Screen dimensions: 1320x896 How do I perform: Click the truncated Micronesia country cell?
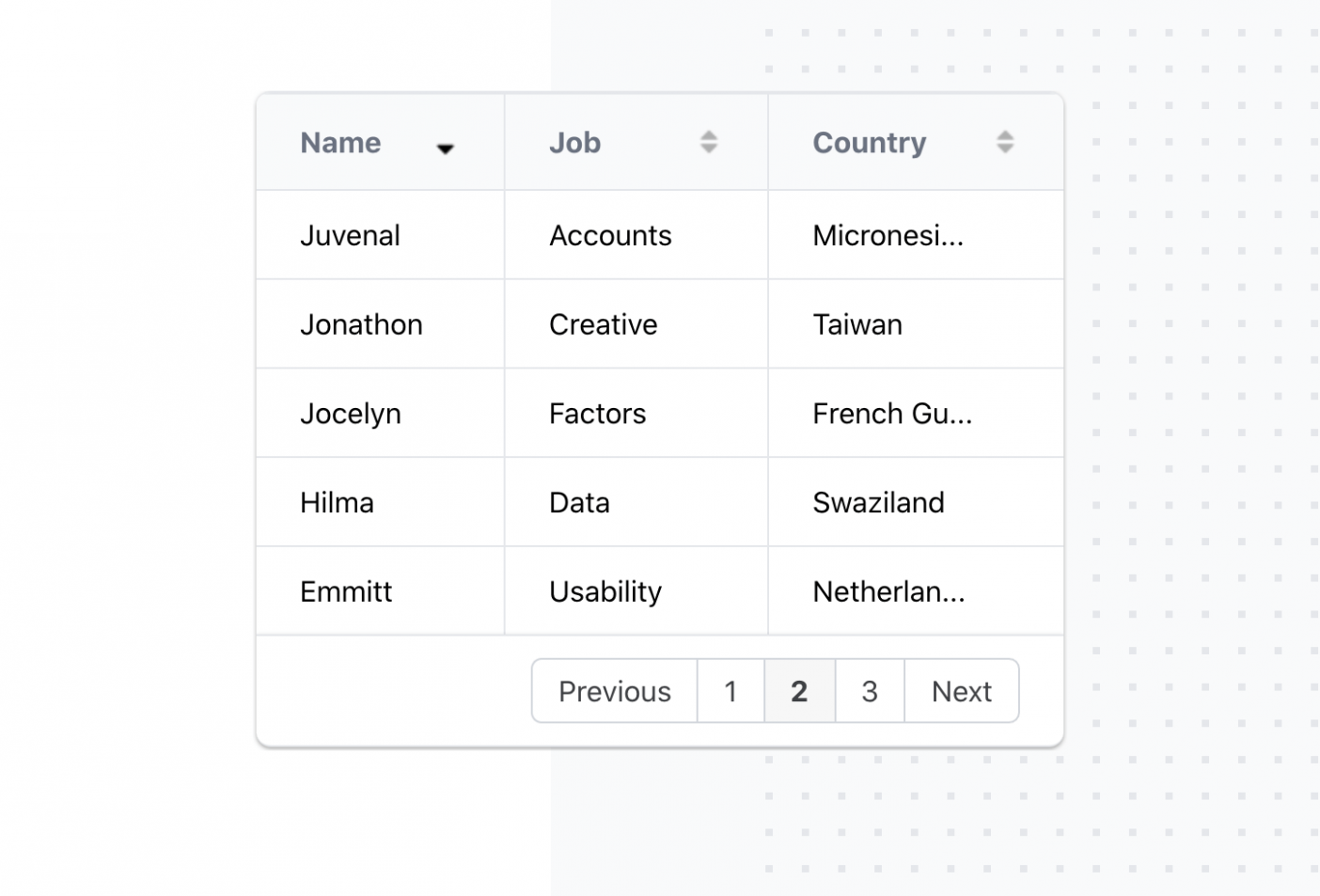click(888, 235)
